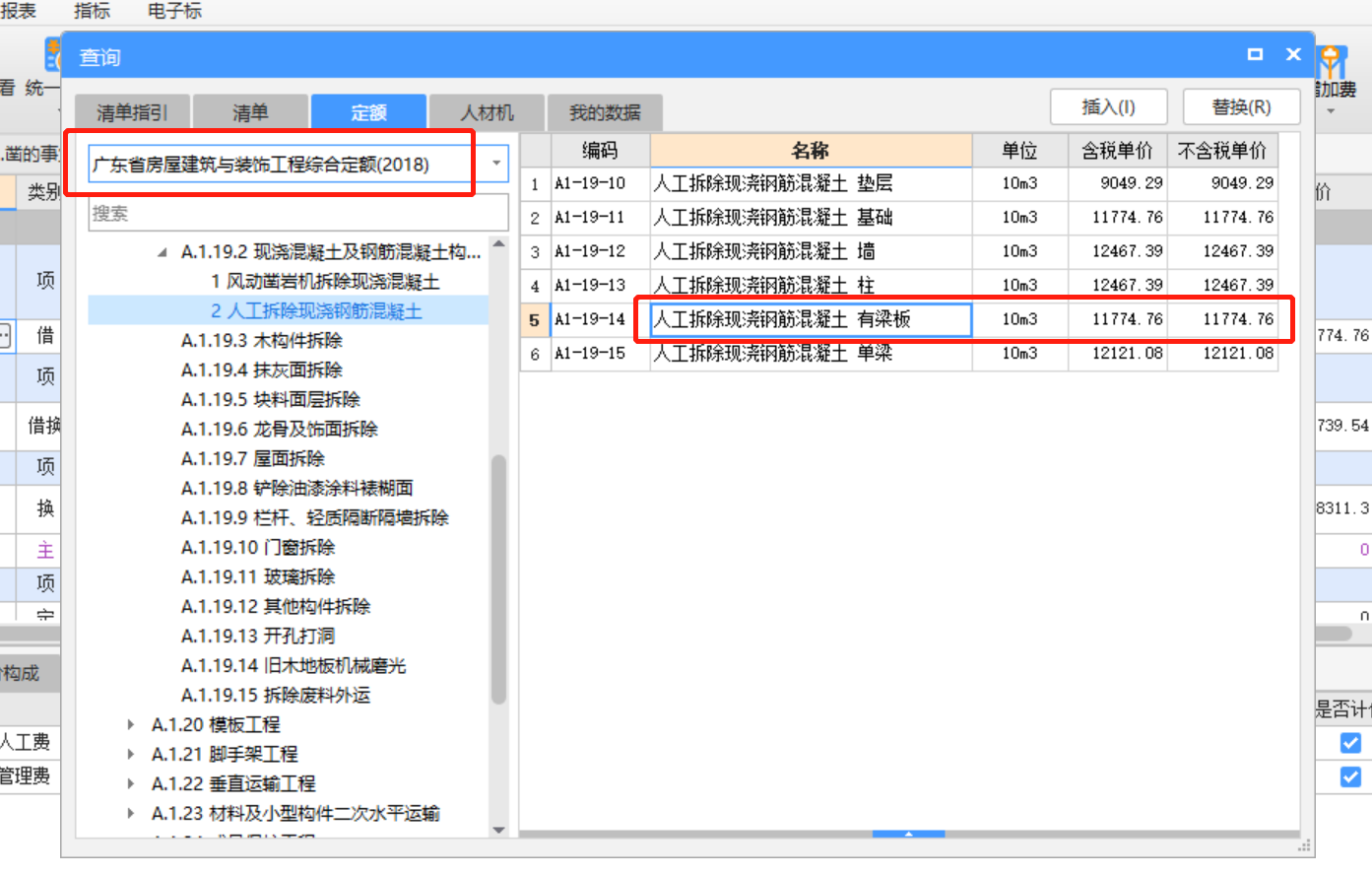Select A.1.19.9 栏杆、轻质隔断隔墙拆除
This screenshot has height=875, width=1372.
(315, 518)
